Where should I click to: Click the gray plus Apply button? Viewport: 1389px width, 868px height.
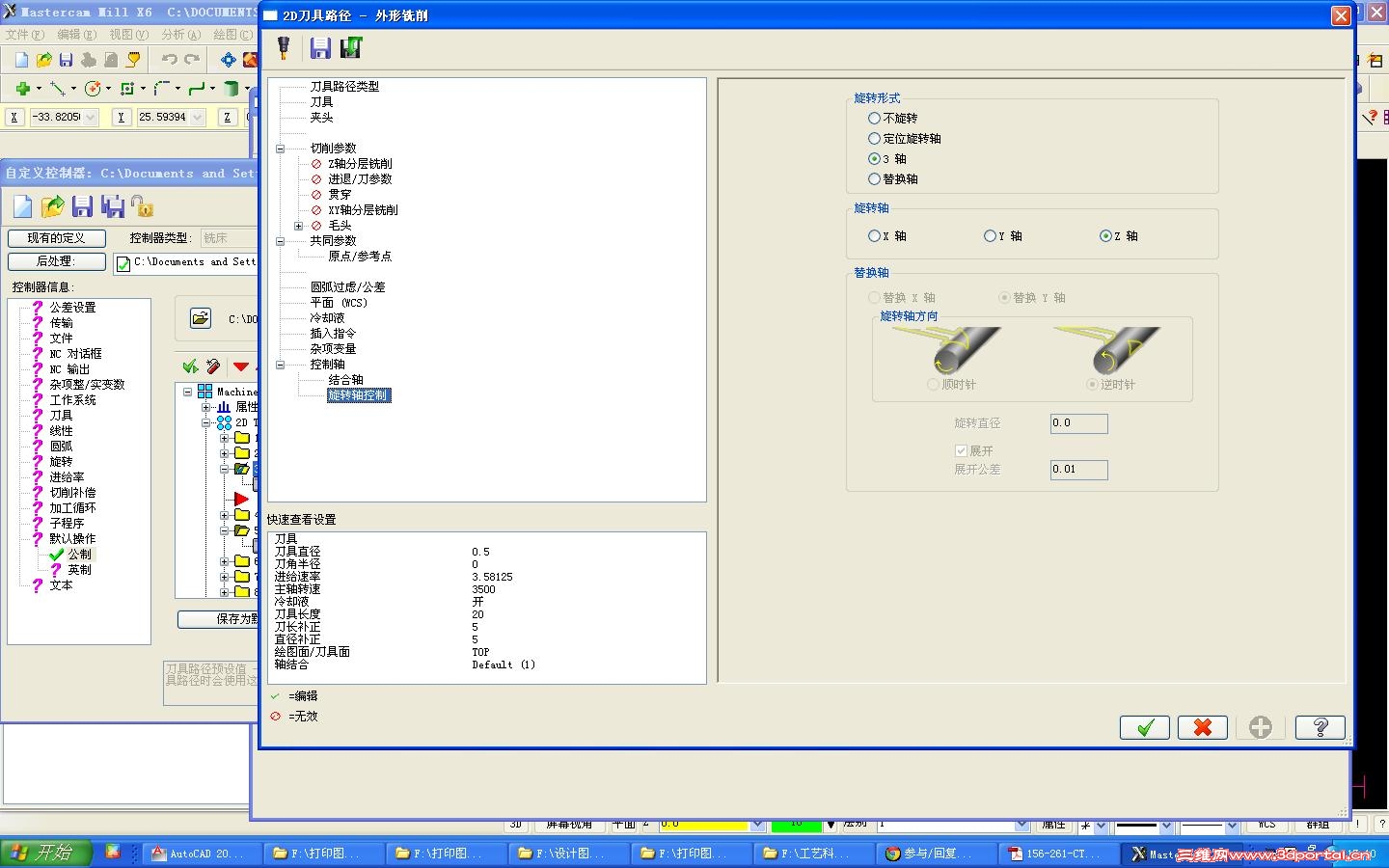pyautogui.click(x=1261, y=727)
